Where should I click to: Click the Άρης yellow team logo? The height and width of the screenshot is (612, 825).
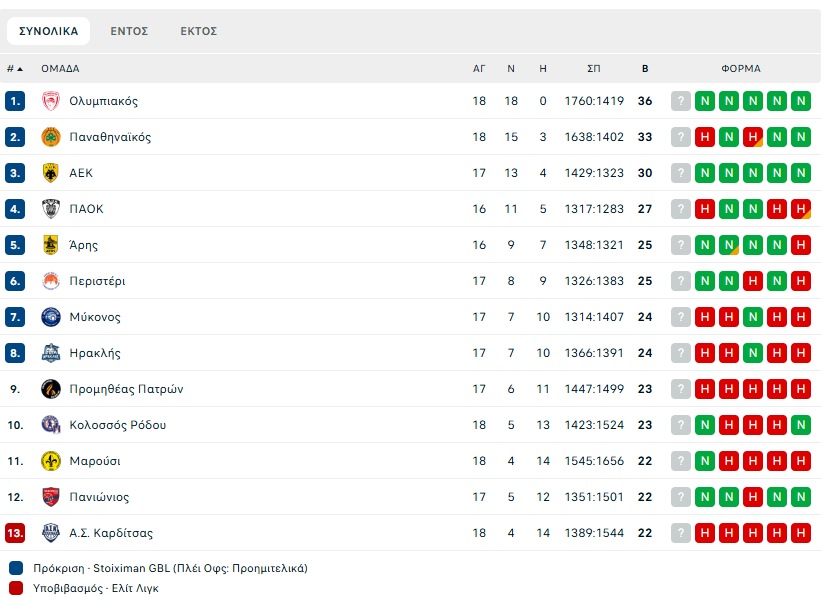tap(51, 245)
